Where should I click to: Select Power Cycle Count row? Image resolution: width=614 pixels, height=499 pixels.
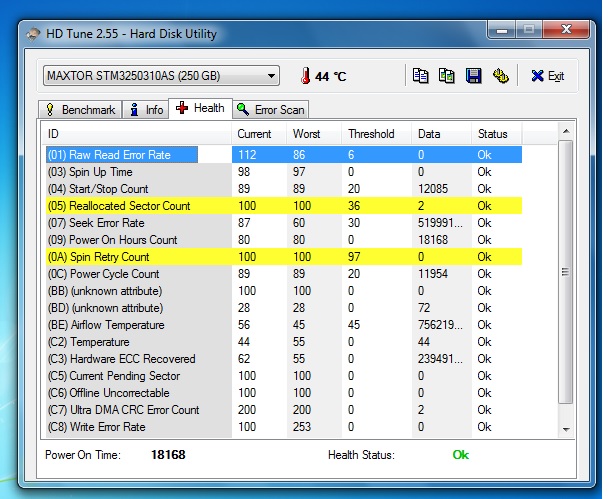[284, 274]
